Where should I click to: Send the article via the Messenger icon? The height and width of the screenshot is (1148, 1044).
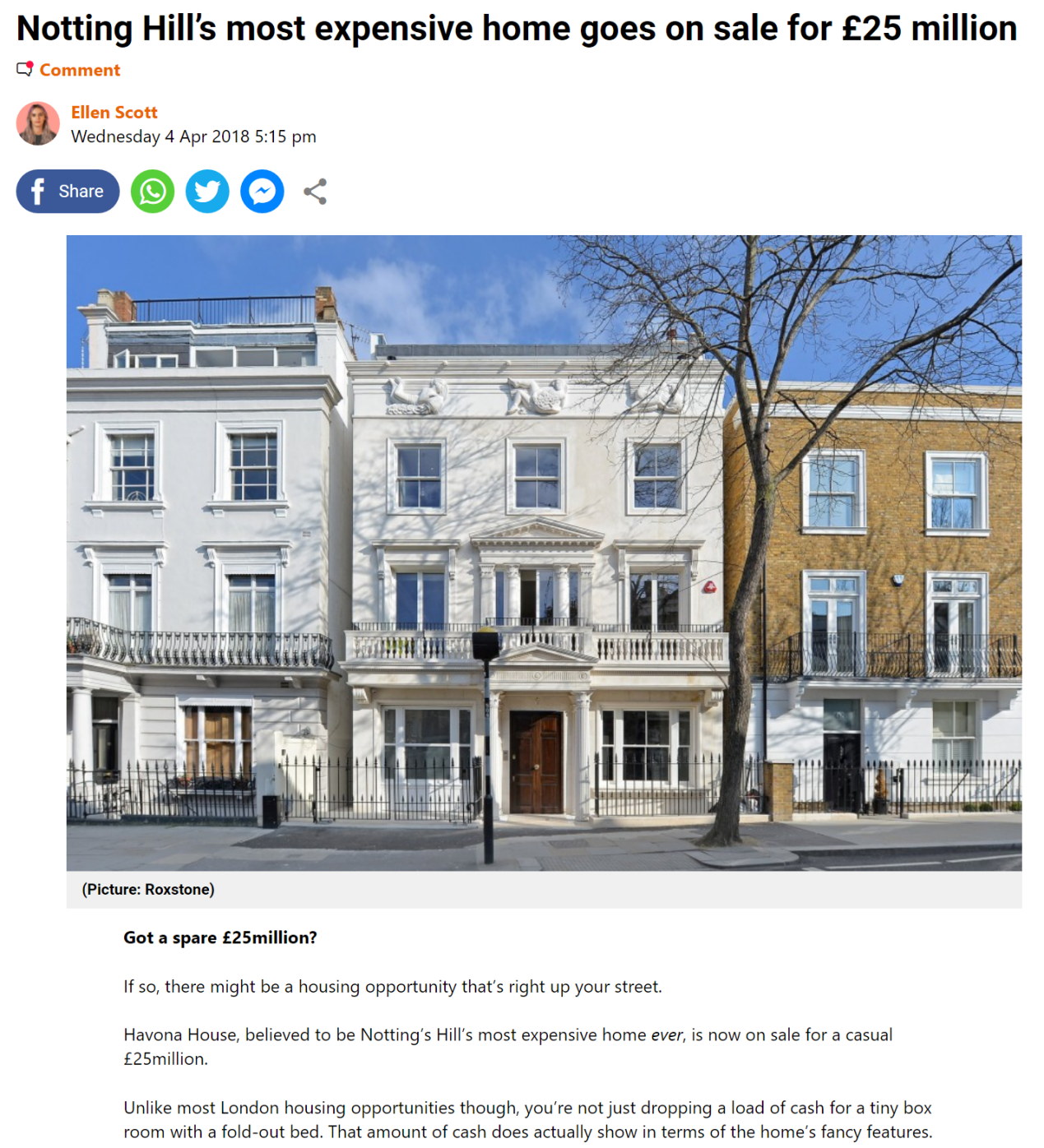(x=262, y=192)
